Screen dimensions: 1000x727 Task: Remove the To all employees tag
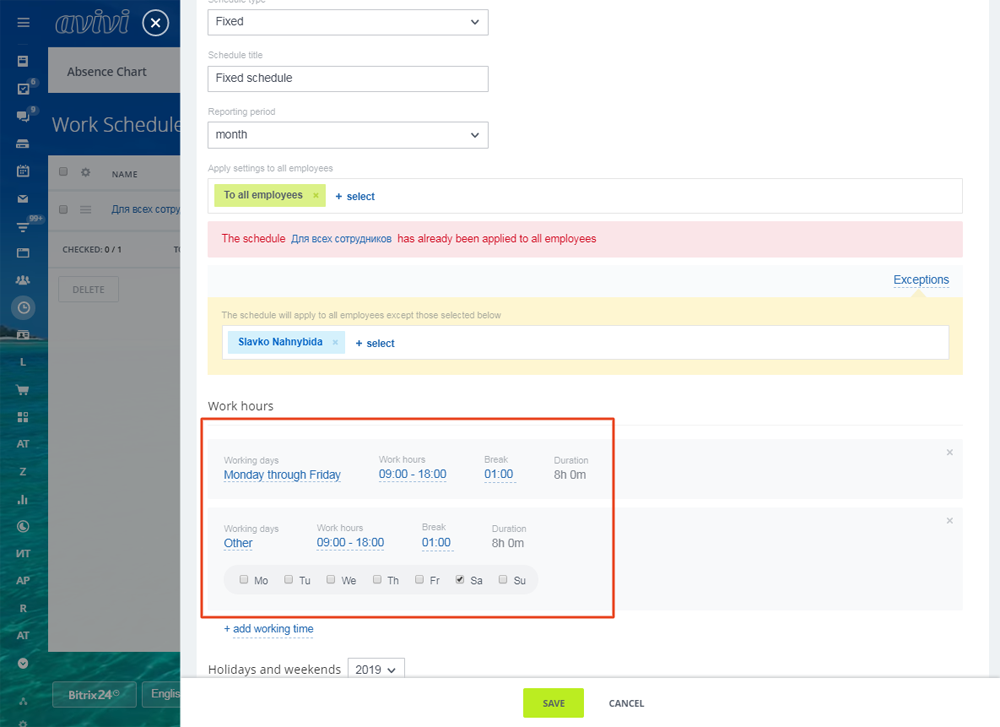[316, 196]
